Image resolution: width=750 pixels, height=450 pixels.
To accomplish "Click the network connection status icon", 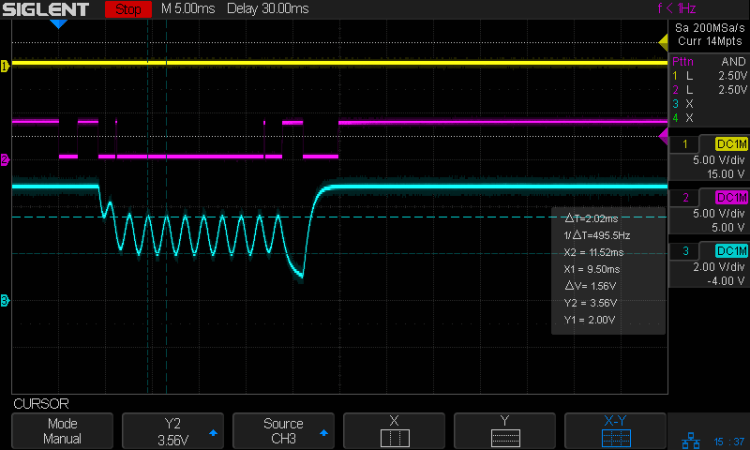I will [x=690, y=440].
